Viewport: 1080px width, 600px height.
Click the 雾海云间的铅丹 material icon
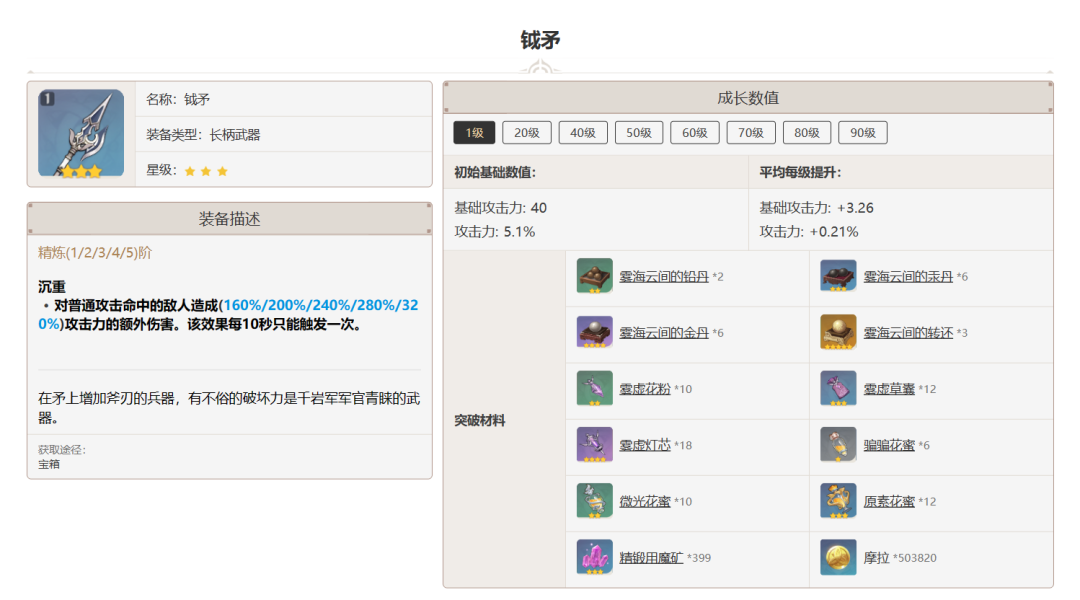tap(594, 276)
